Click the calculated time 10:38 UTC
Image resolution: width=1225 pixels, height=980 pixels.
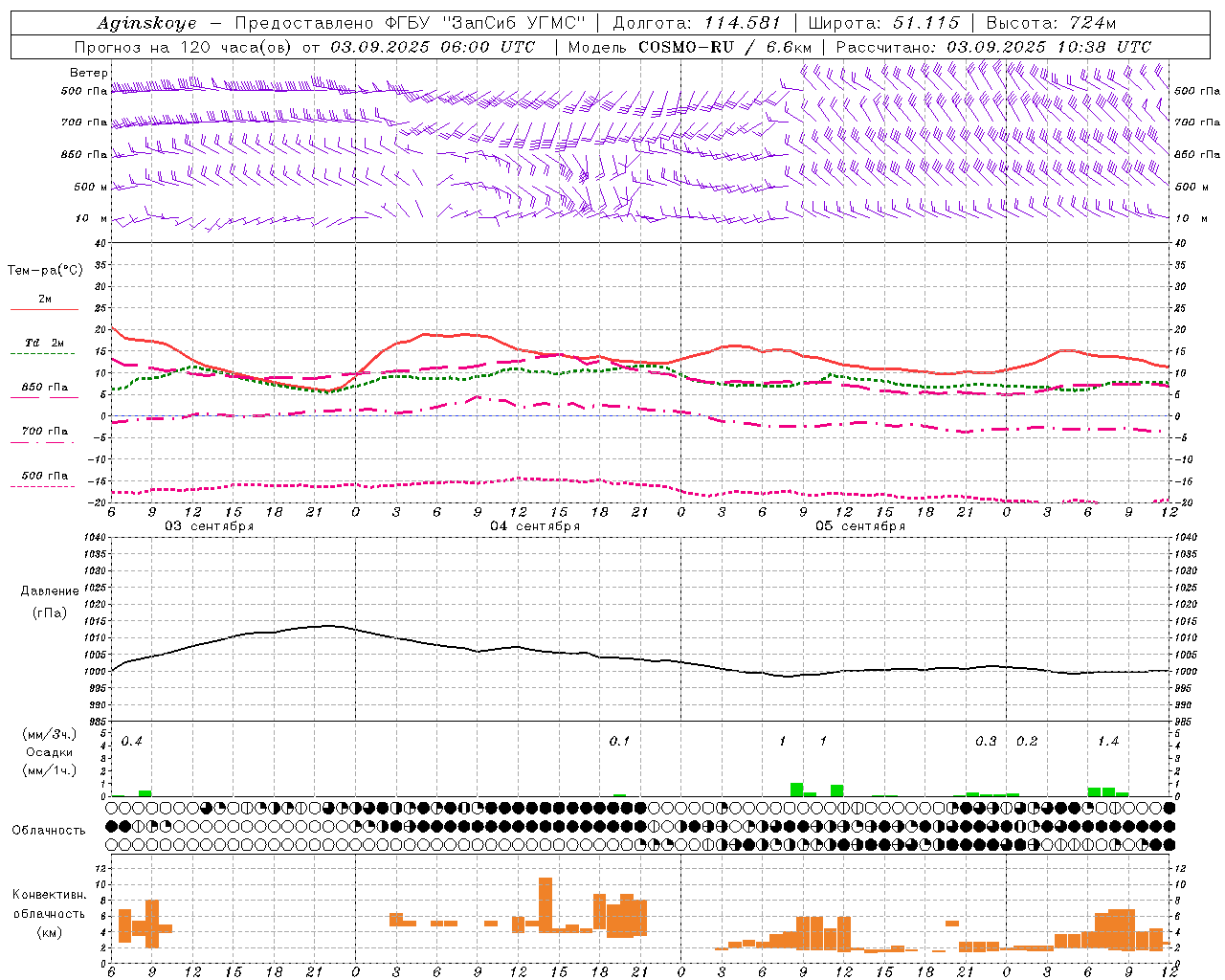click(x=1102, y=47)
